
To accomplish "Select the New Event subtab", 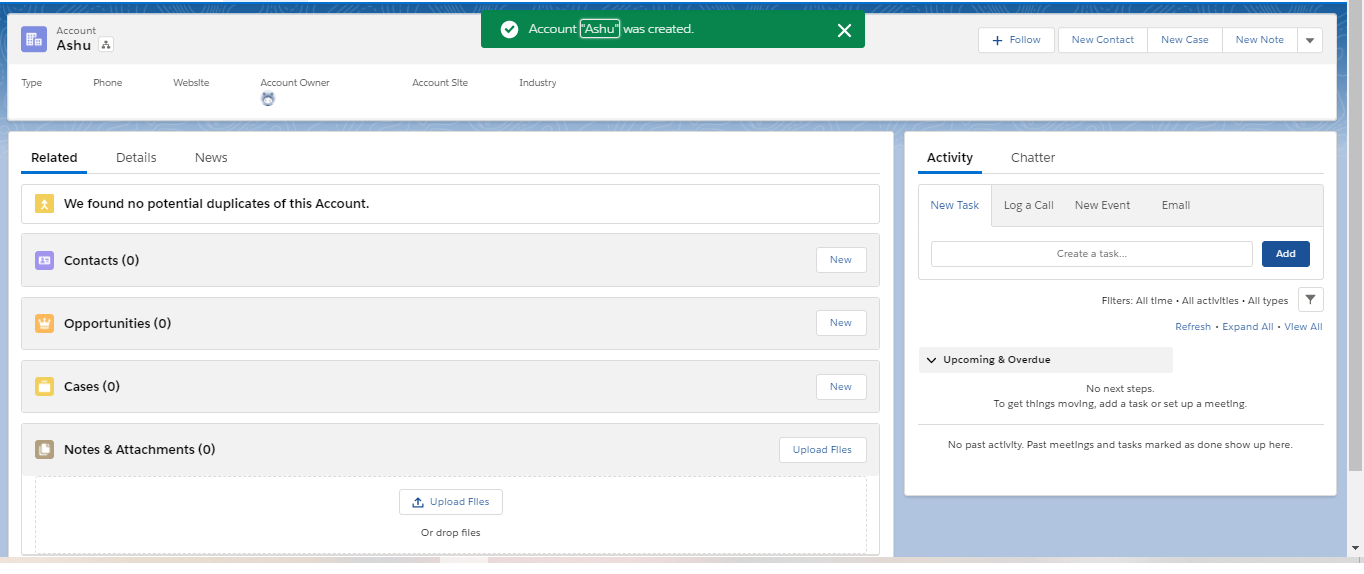I will click(x=1102, y=205).
